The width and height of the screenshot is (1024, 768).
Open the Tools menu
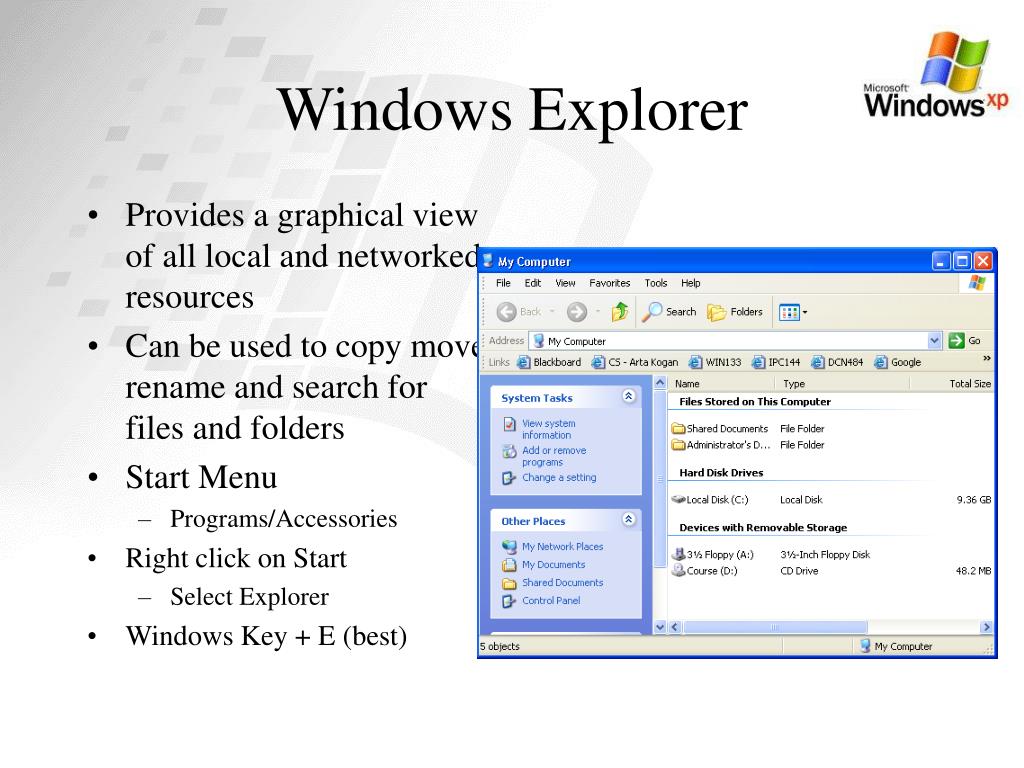(x=656, y=283)
